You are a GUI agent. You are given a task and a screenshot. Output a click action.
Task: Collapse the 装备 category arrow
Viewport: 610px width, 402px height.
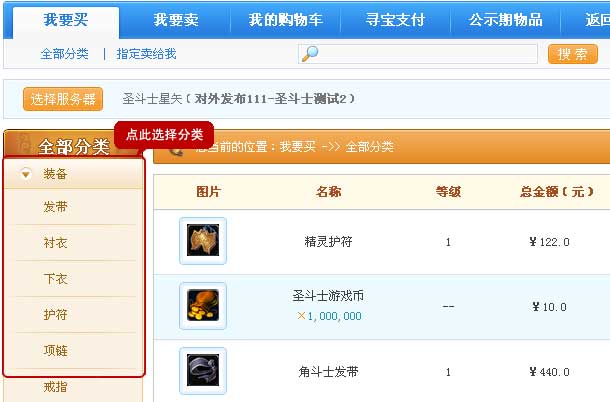coord(26,174)
